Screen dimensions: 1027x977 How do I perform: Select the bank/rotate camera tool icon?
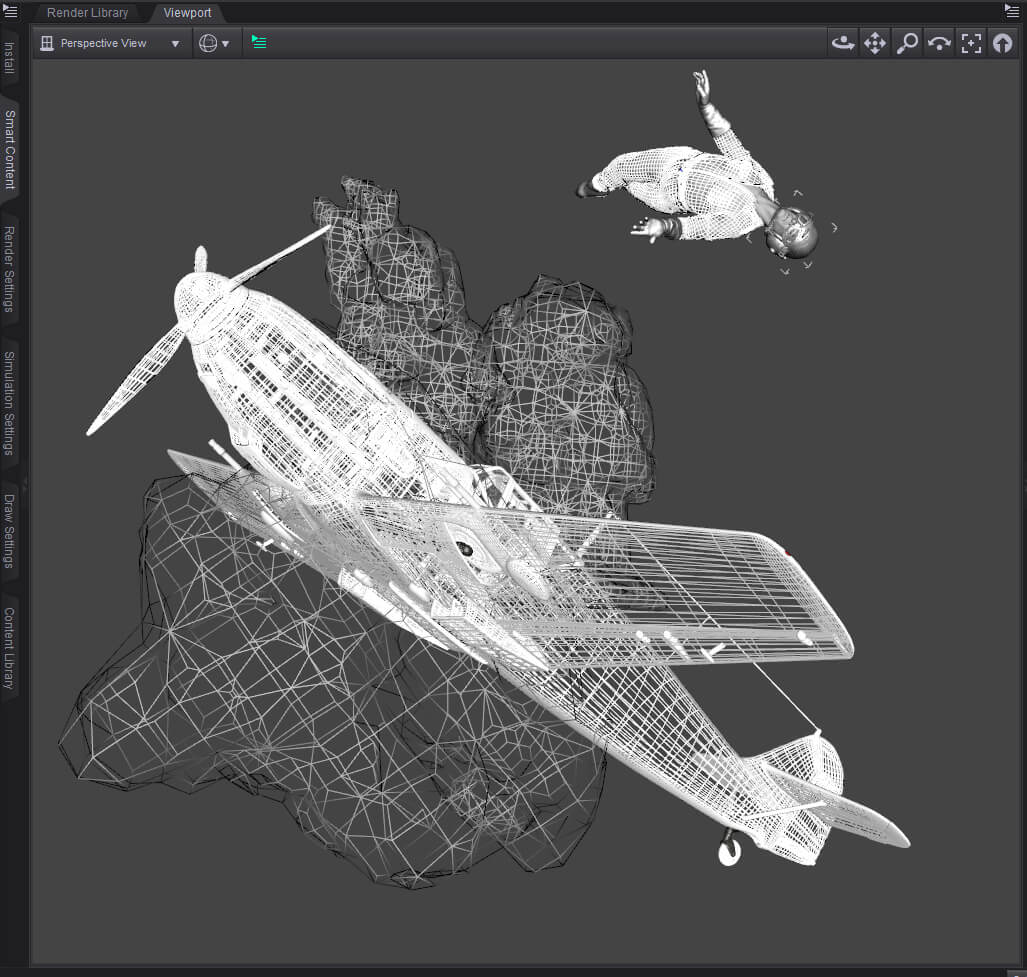pos(939,43)
